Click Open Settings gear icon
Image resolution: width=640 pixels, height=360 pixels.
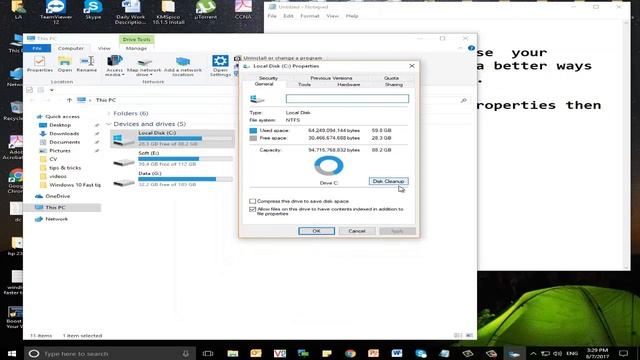(x=220, y=65)
